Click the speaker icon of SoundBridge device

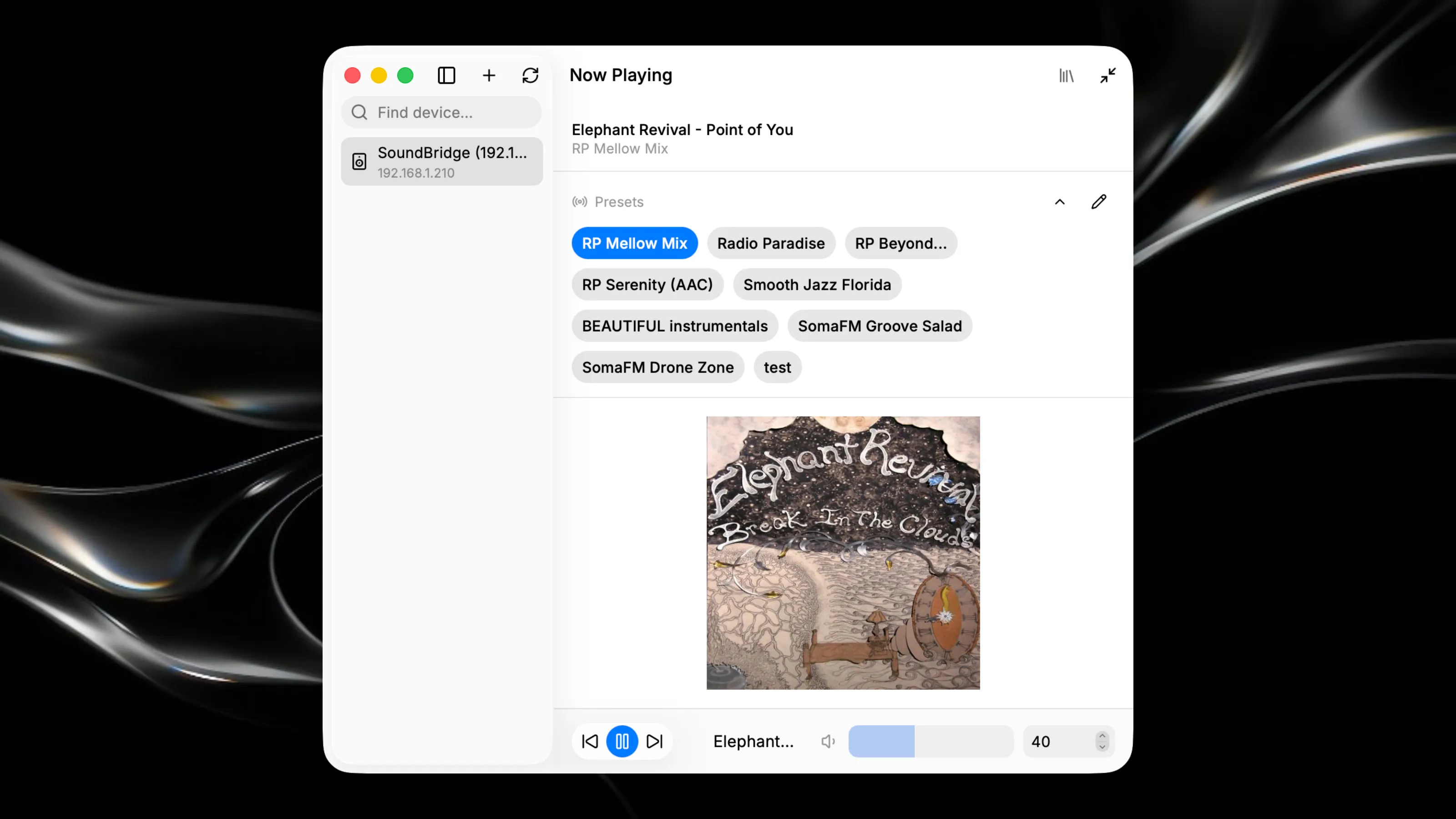(359, 162)
